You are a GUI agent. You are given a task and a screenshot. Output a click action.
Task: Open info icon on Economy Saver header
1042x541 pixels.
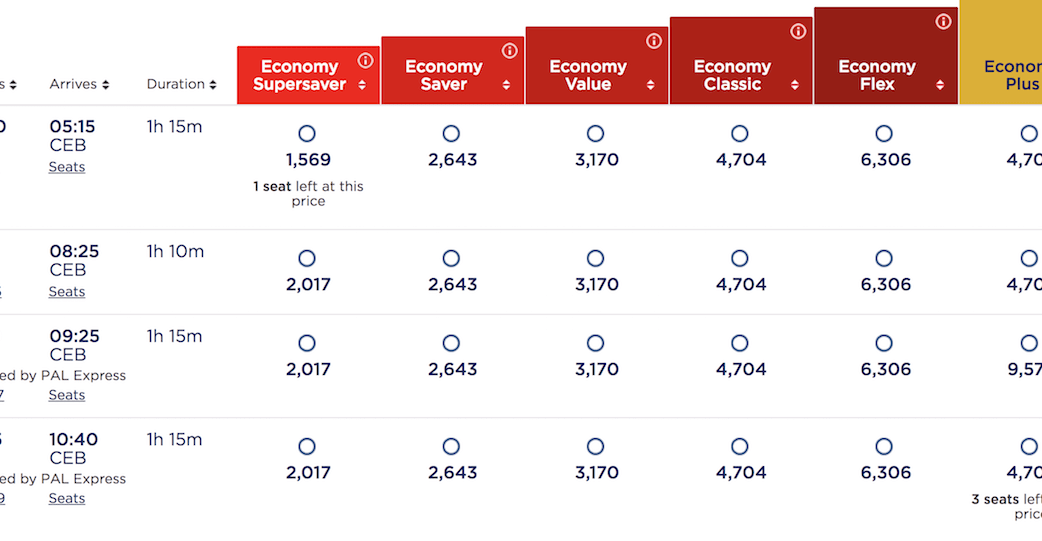click(509, 51)
